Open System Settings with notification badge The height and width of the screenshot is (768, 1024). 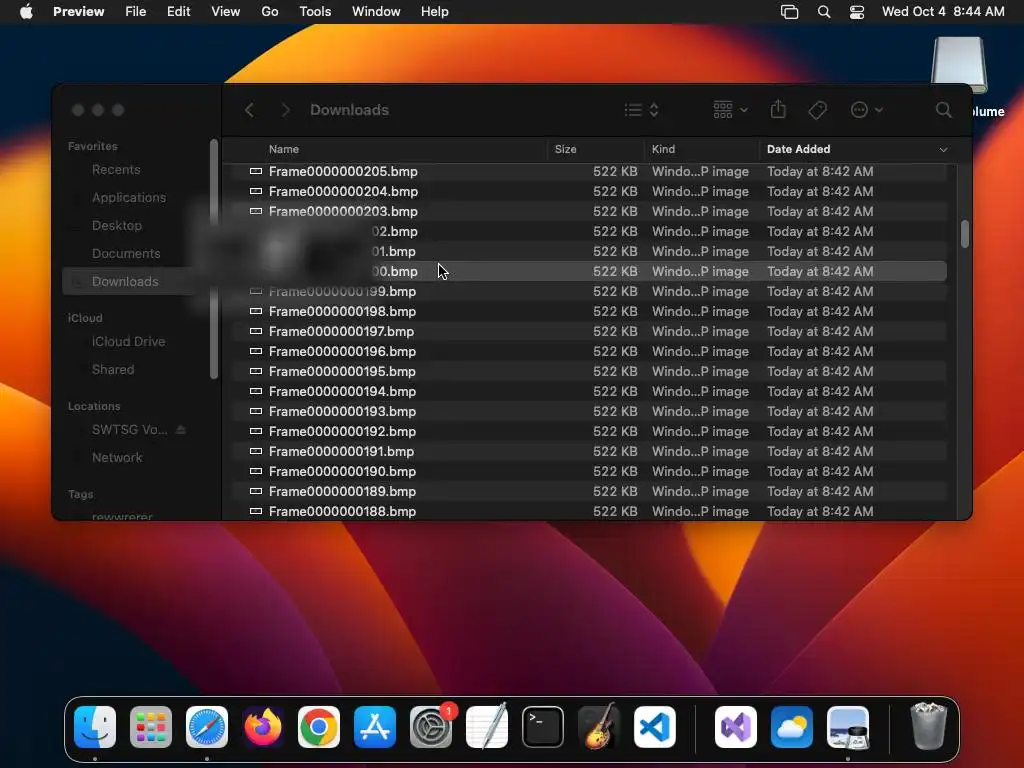tap(431, 727)
